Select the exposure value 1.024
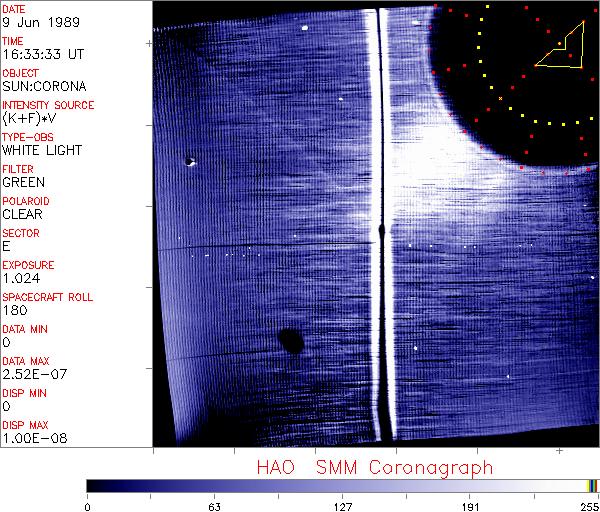 point(21,278)
